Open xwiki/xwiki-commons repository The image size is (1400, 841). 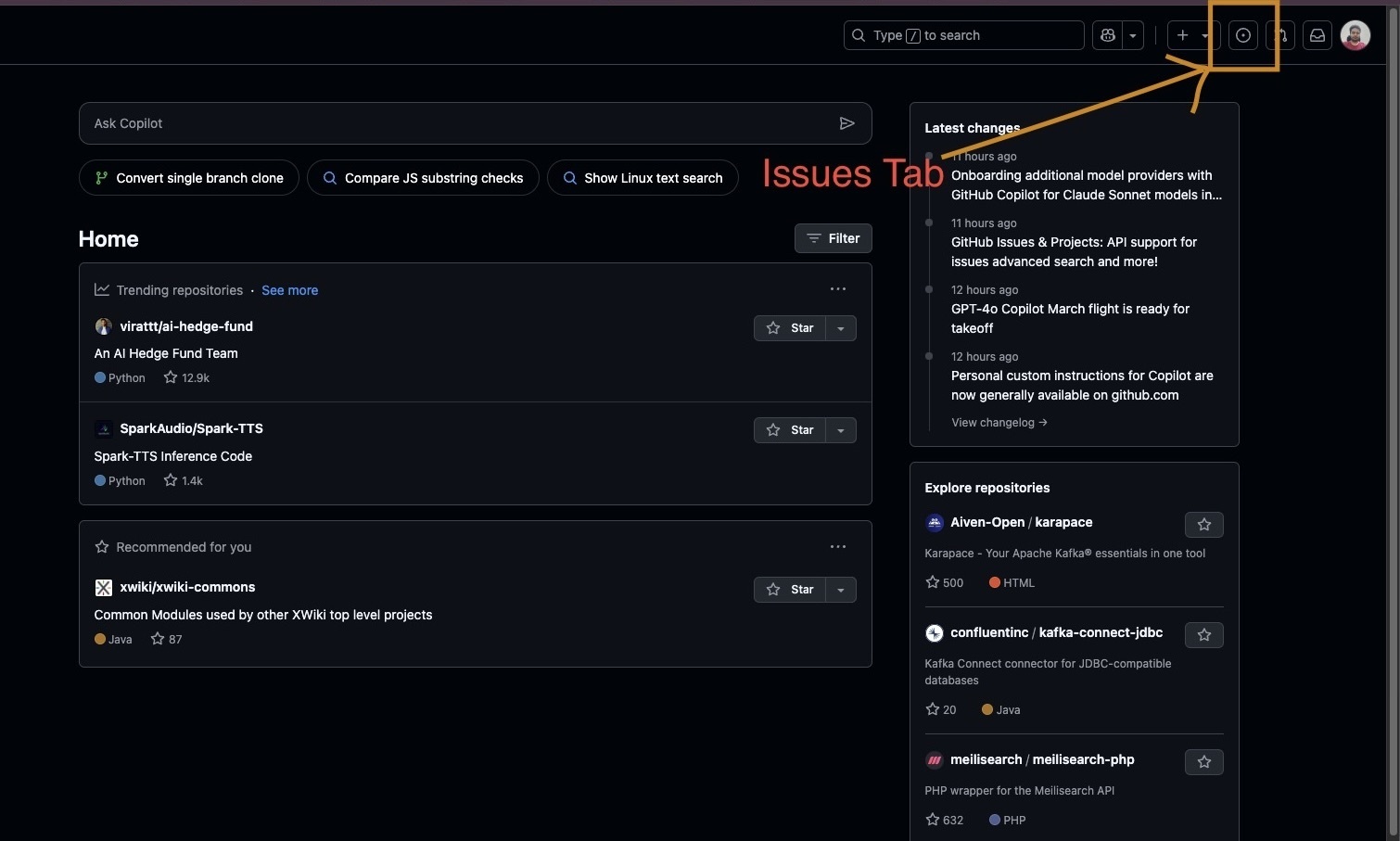point(187,587)
